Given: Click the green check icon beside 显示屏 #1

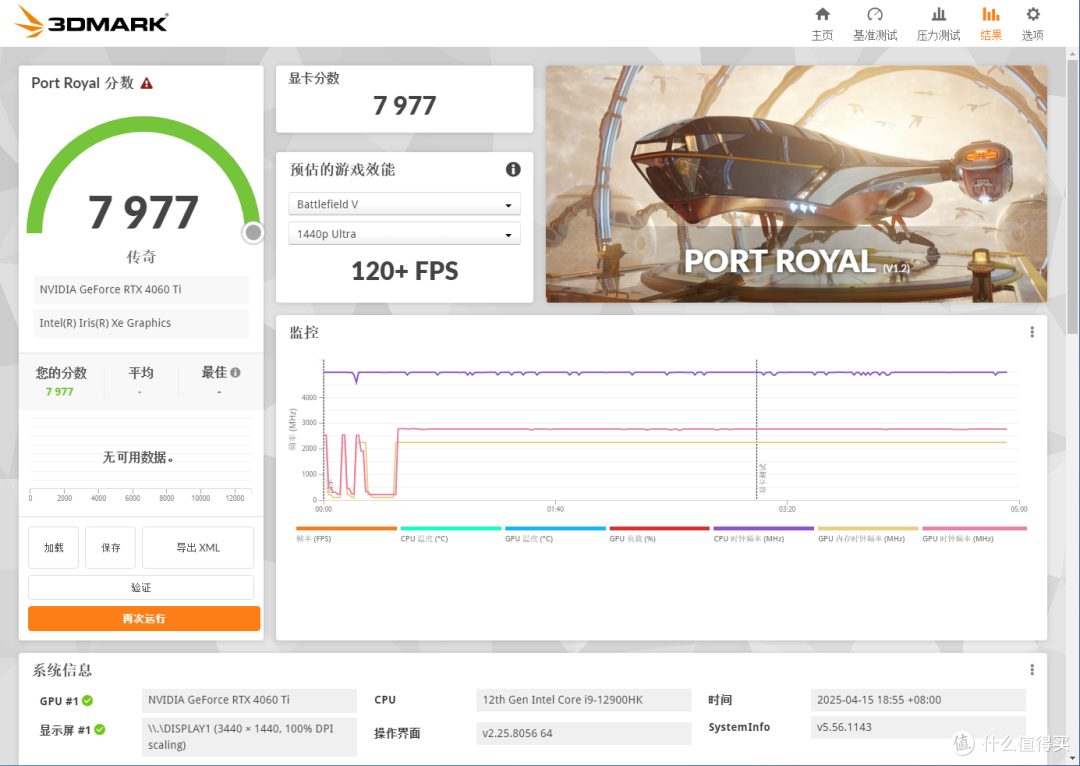Looking at the screenshot, I should click(100, 729).
